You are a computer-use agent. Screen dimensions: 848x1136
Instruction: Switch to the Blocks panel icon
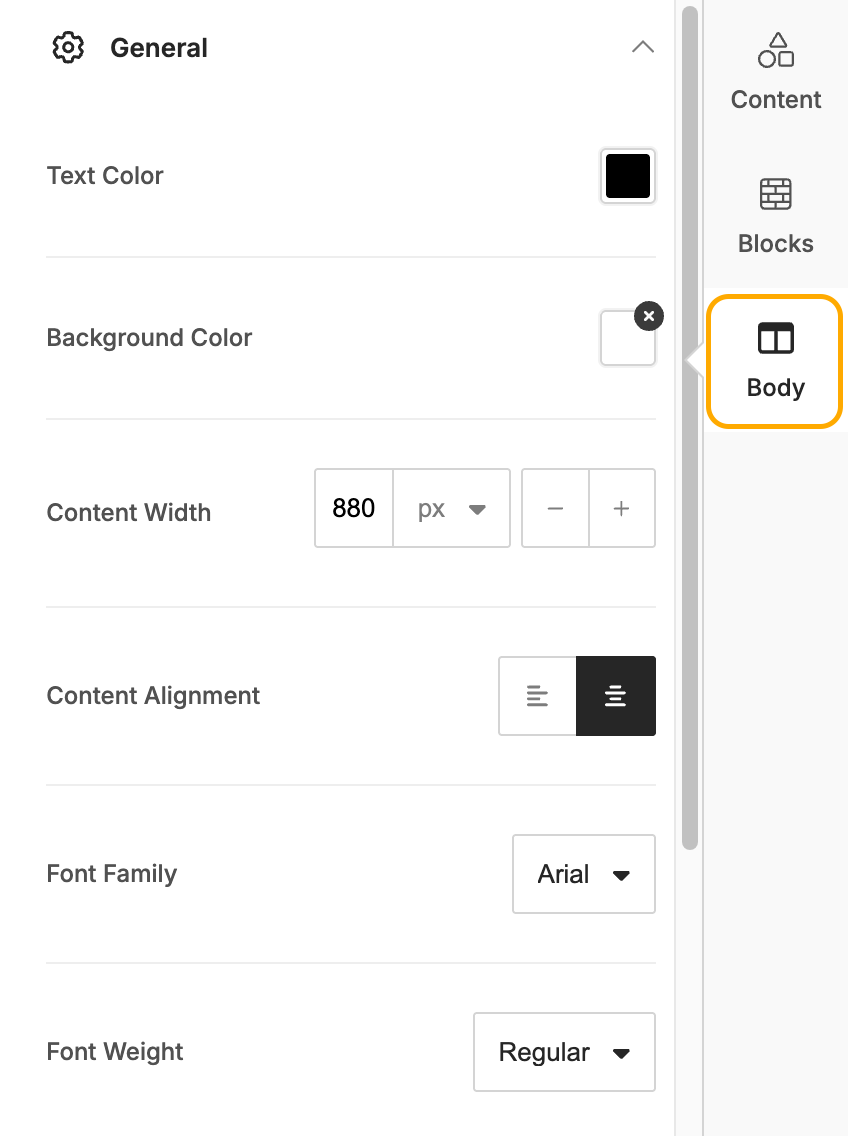[775, 194]
